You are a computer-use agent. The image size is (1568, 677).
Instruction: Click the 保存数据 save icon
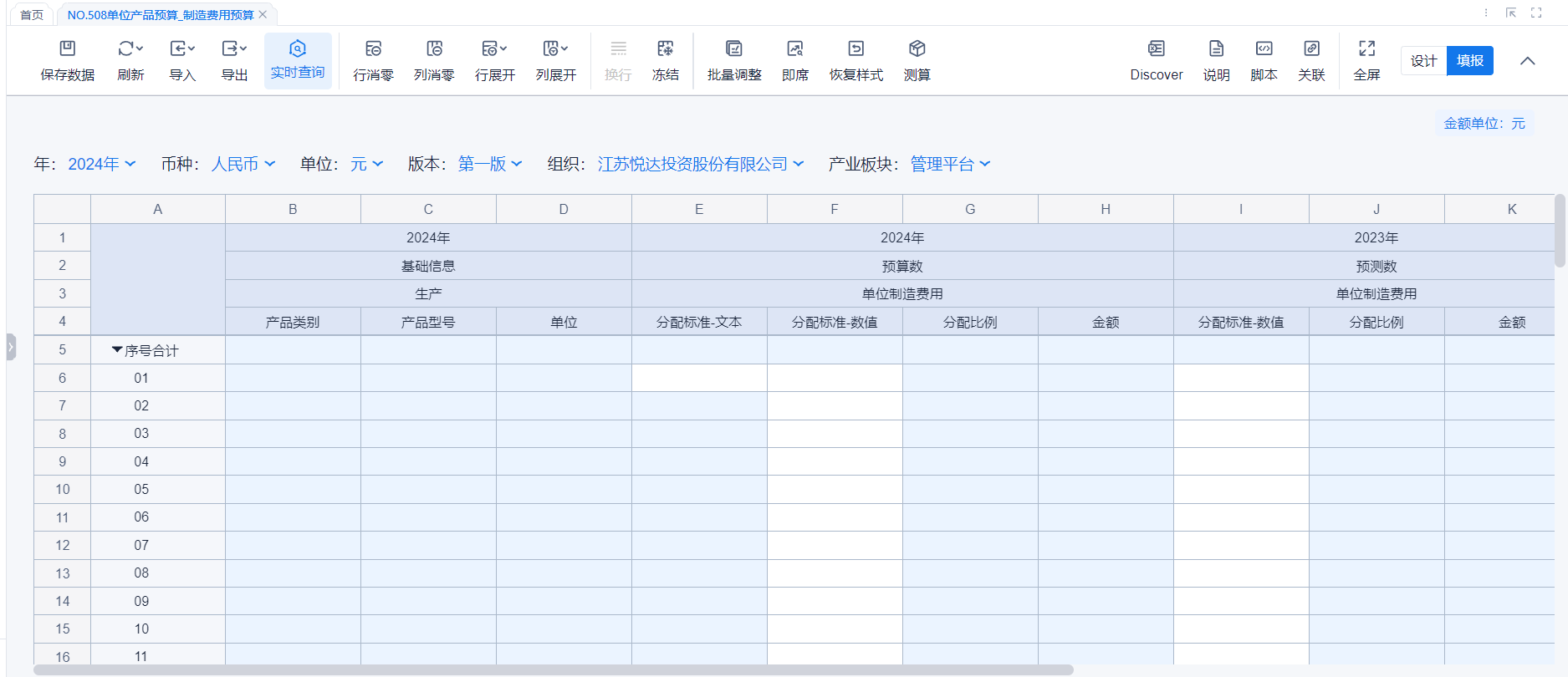pos(68,49)
